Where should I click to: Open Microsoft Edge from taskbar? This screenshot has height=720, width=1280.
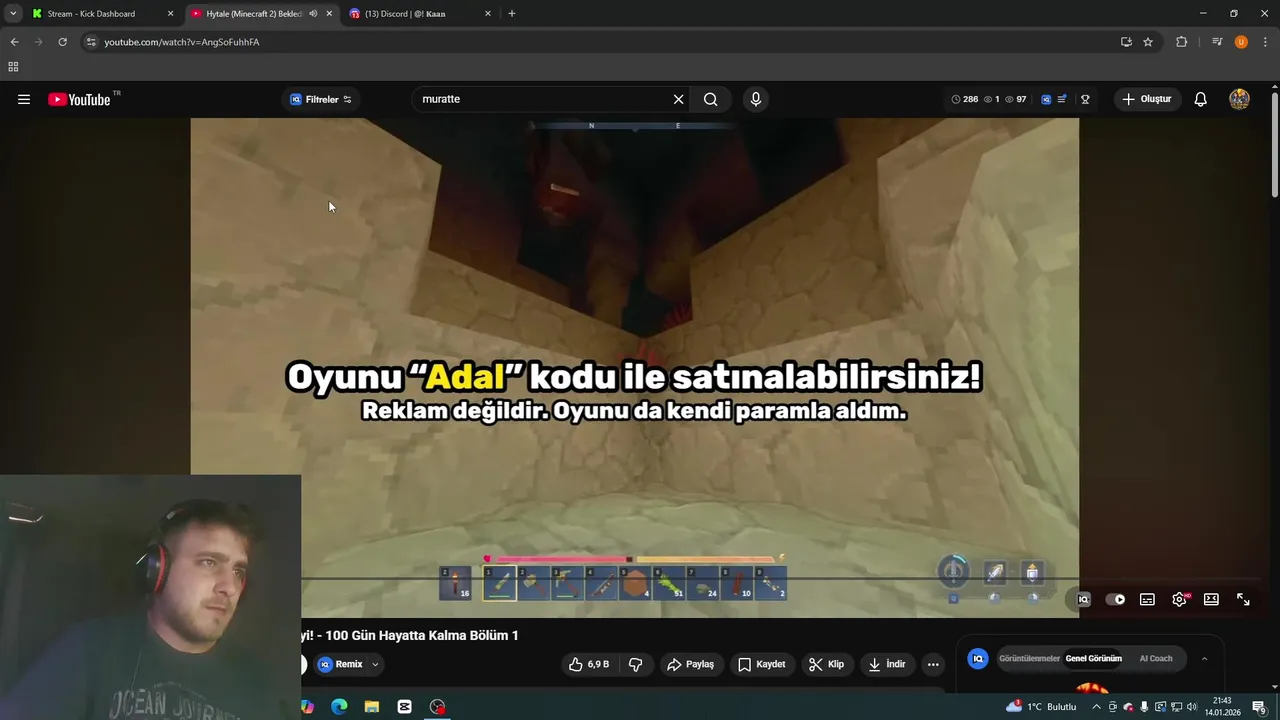point(339,706)
